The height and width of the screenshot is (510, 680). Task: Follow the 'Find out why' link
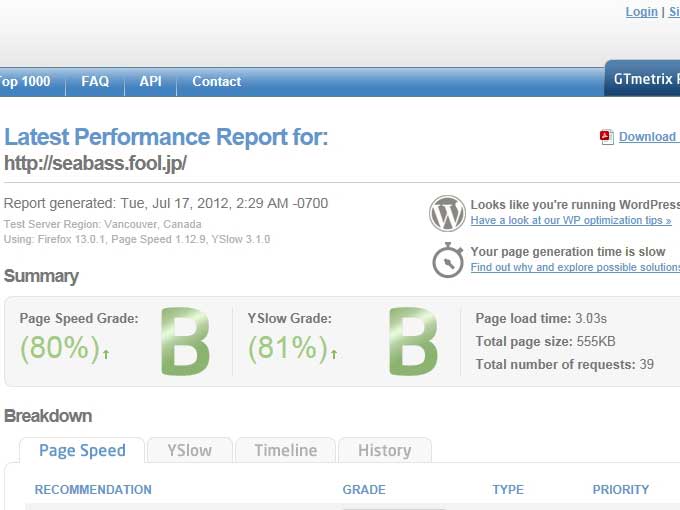pyautogui.click(x=574, y=268)
